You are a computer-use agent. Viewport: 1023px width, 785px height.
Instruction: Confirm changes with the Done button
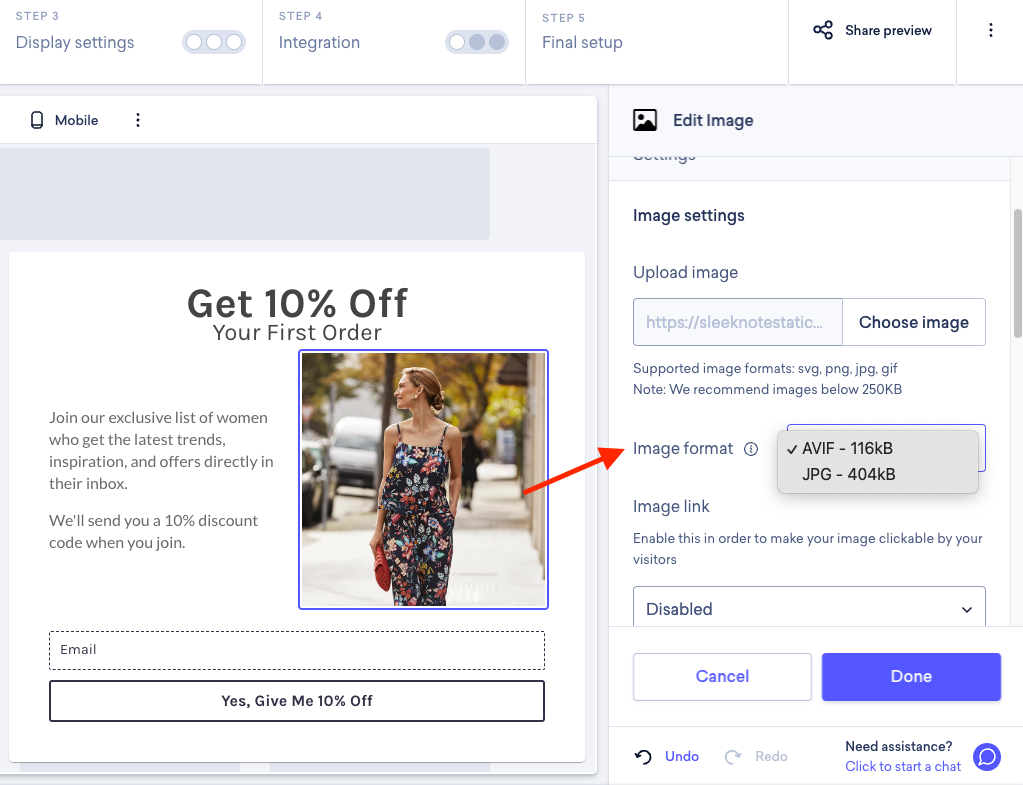click(x=911, y=676)
